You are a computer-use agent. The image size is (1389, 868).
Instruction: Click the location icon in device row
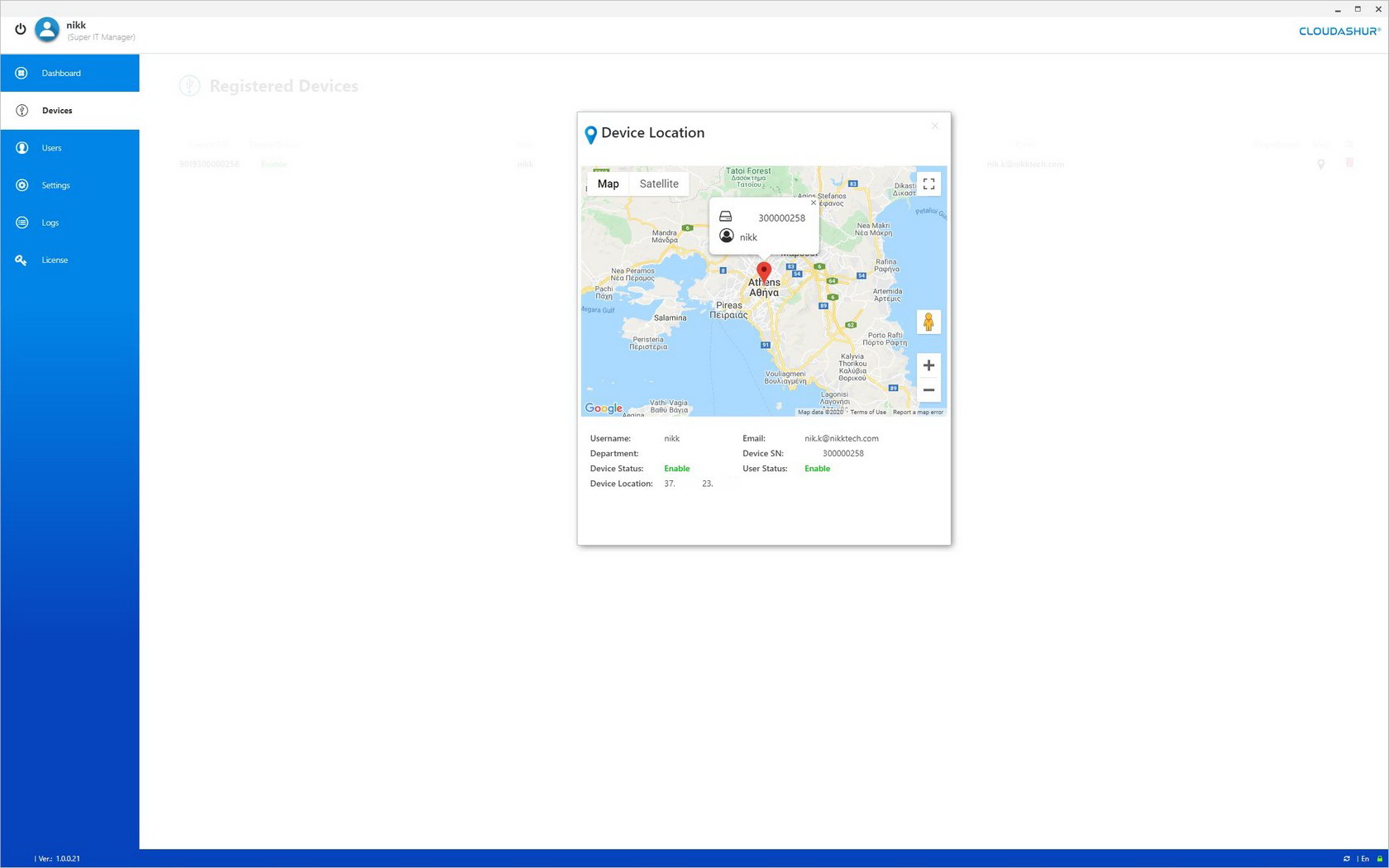1321,164
